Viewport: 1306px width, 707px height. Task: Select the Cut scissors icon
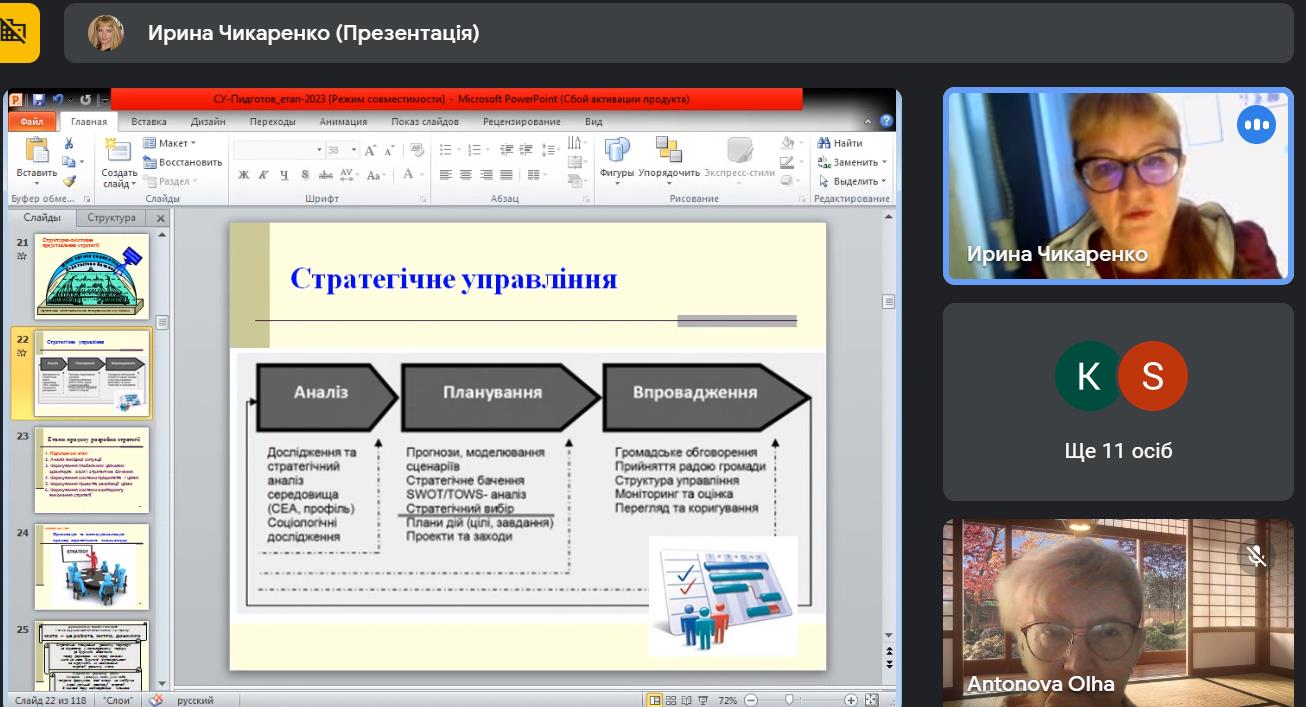69,144
